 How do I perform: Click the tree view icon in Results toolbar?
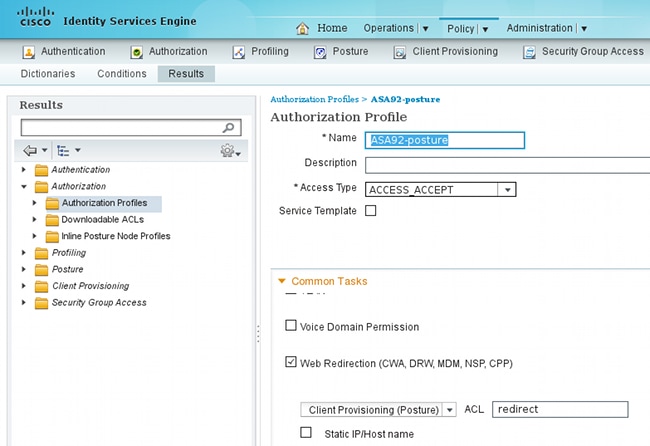tap(63, 150)
